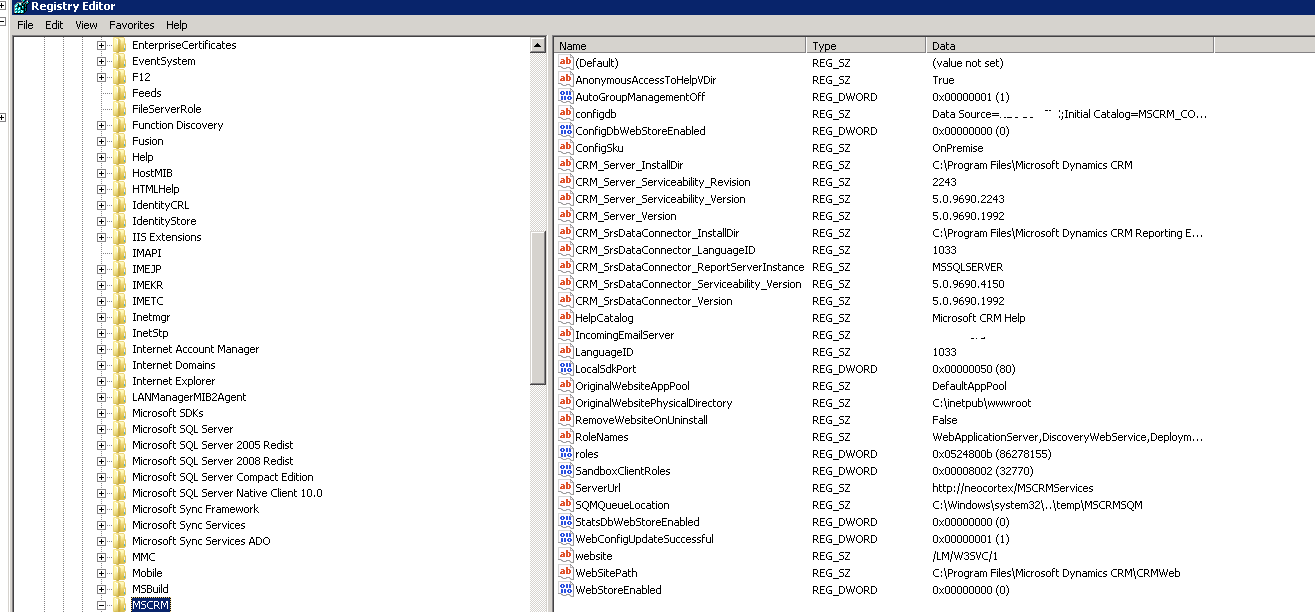The height and width of the screenshot is (612, 1315).
Task: Click the WebStoreEnabled DWORD icon
Action: coord(565,590)
